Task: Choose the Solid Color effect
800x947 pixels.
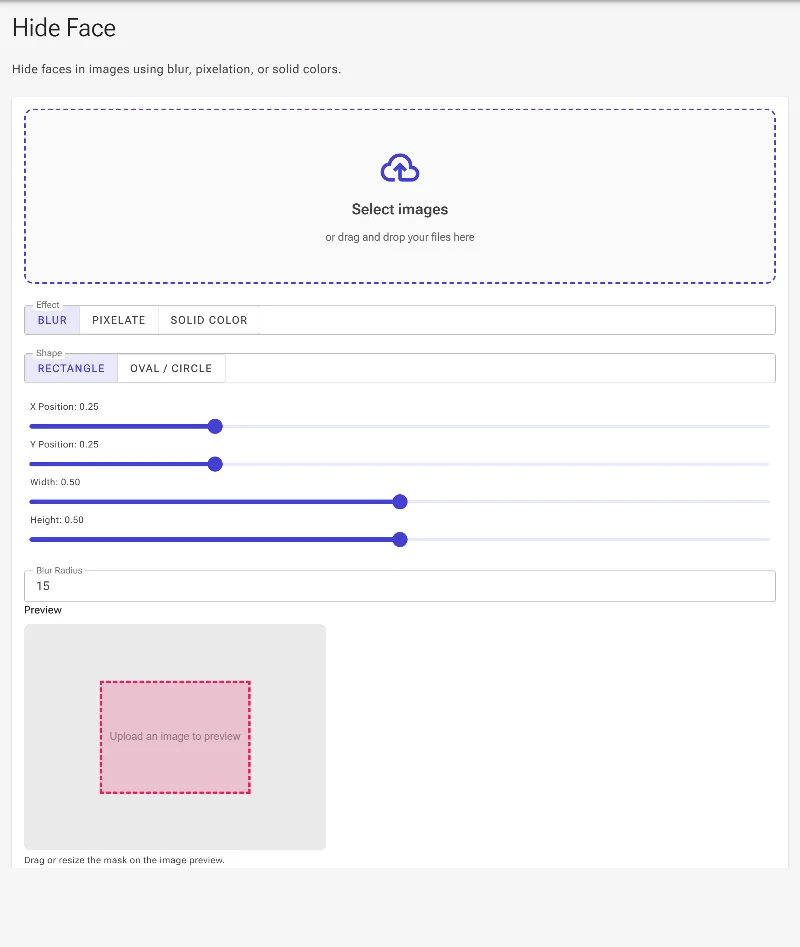Action: click(209, 320)
